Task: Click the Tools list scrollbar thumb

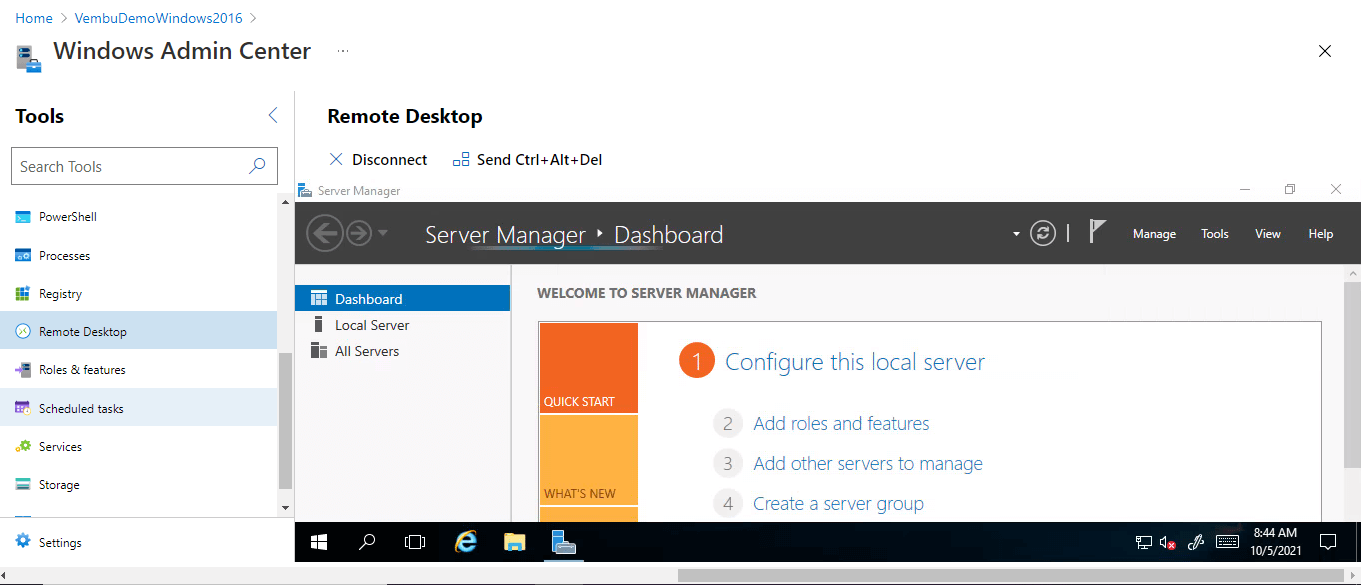Action: [x=285, y=421]
